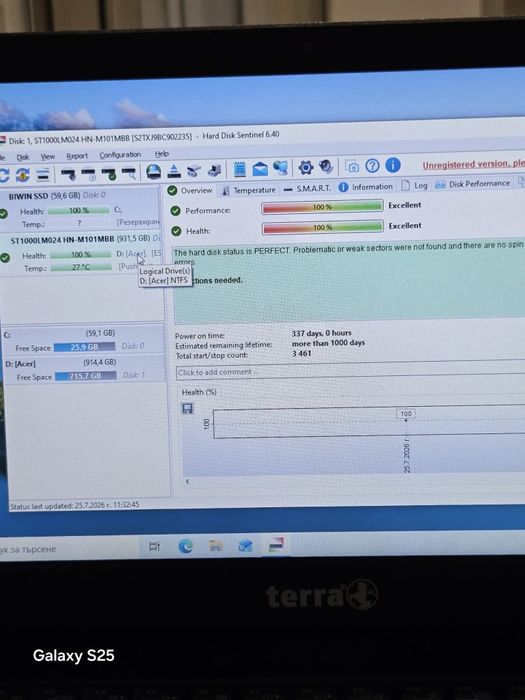Click the gear configuration icon in toolbar
This screenshot has width=525, height=700.
point(306,167)
